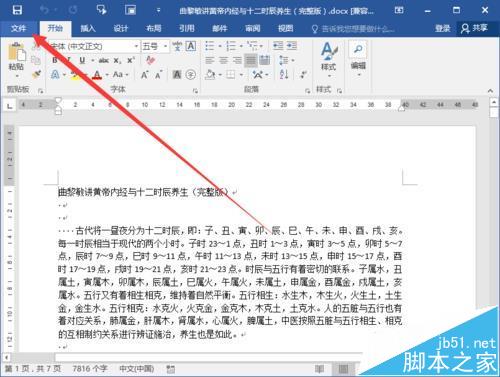
Task: Toggle Subscript formatting
Action: point(117,61)
